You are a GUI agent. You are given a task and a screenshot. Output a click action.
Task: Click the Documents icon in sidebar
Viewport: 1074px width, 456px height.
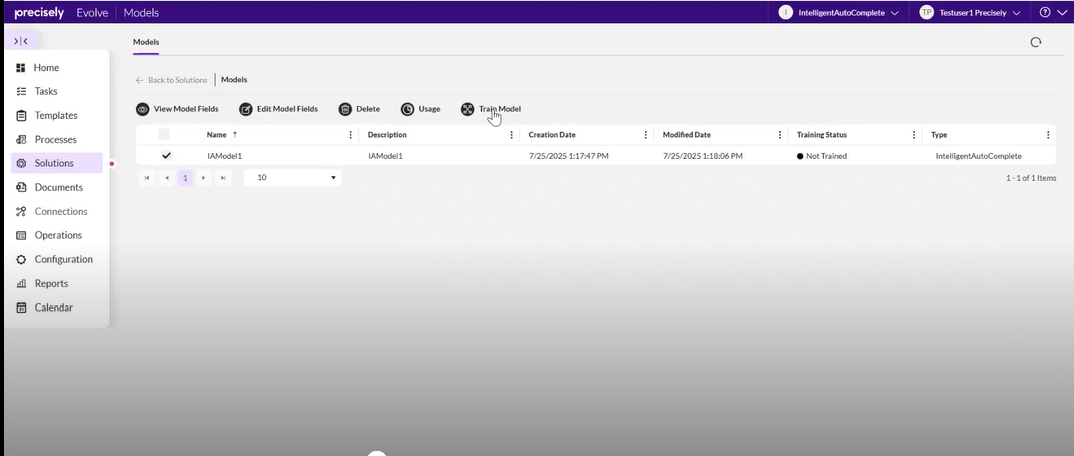click(21, 188)
